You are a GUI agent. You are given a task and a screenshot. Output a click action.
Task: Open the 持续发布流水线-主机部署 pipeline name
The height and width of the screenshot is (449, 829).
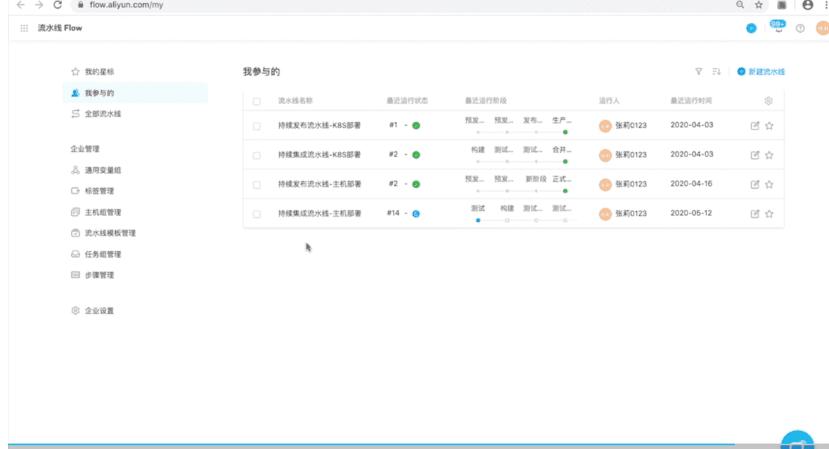coord(319,184)
